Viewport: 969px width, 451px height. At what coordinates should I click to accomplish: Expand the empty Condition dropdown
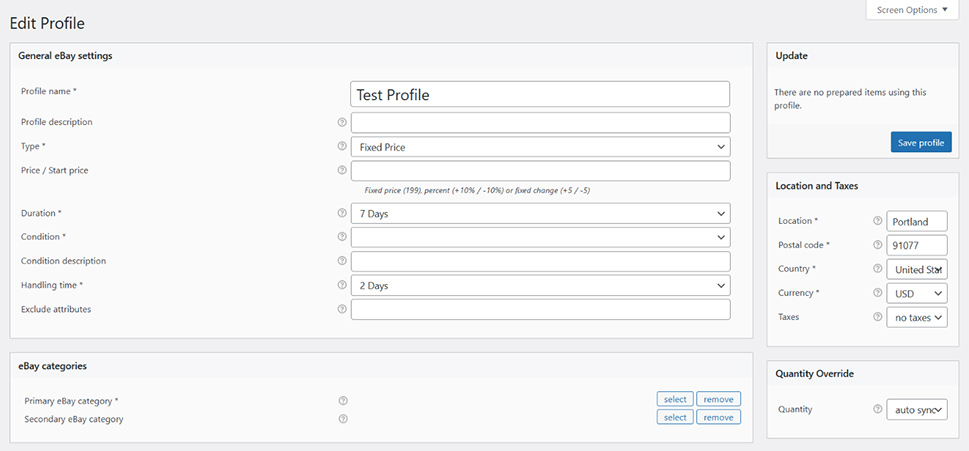pos(540,238)
